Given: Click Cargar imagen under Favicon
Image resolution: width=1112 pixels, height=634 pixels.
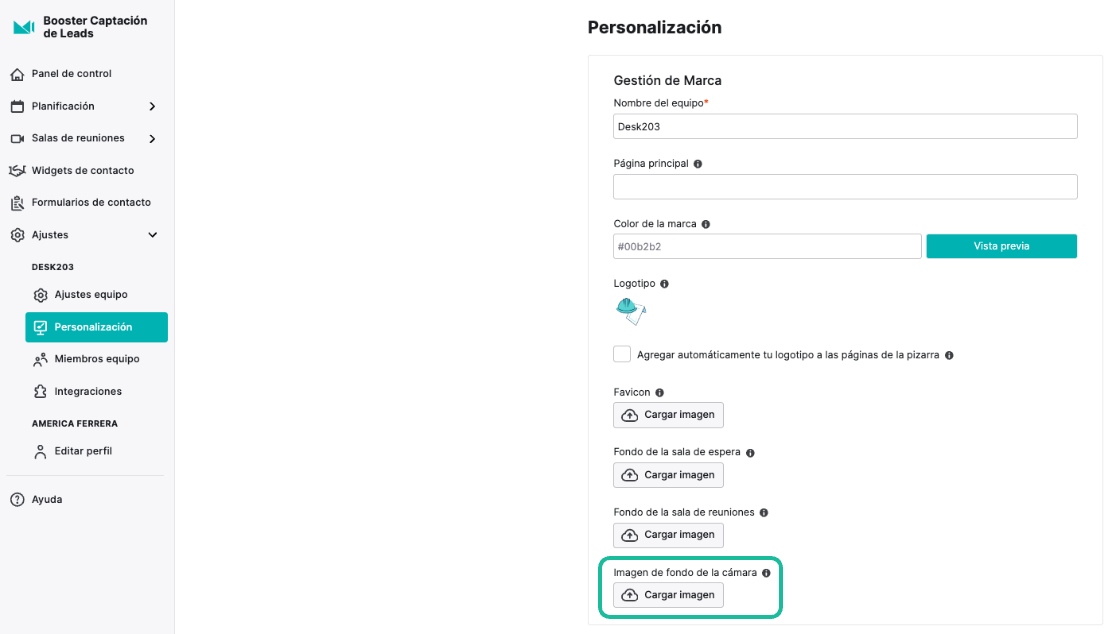Looking at the screenshot, I should click(x=668, y=415).
